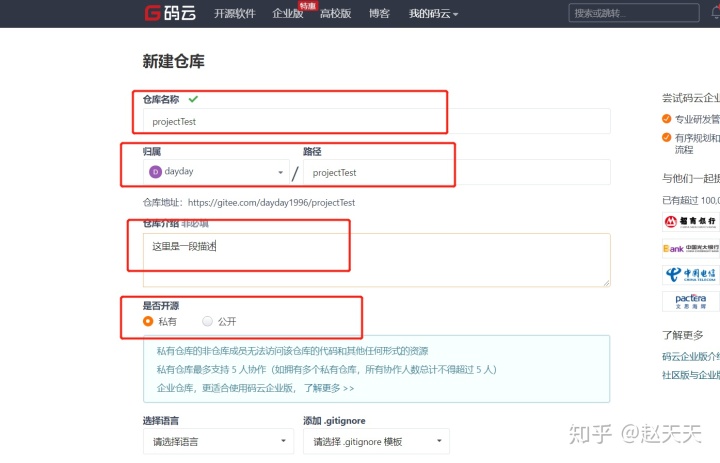Click the pactera logo thumbnail
Viewport: 720px width, 463px height.
click(x=691, y=301)
